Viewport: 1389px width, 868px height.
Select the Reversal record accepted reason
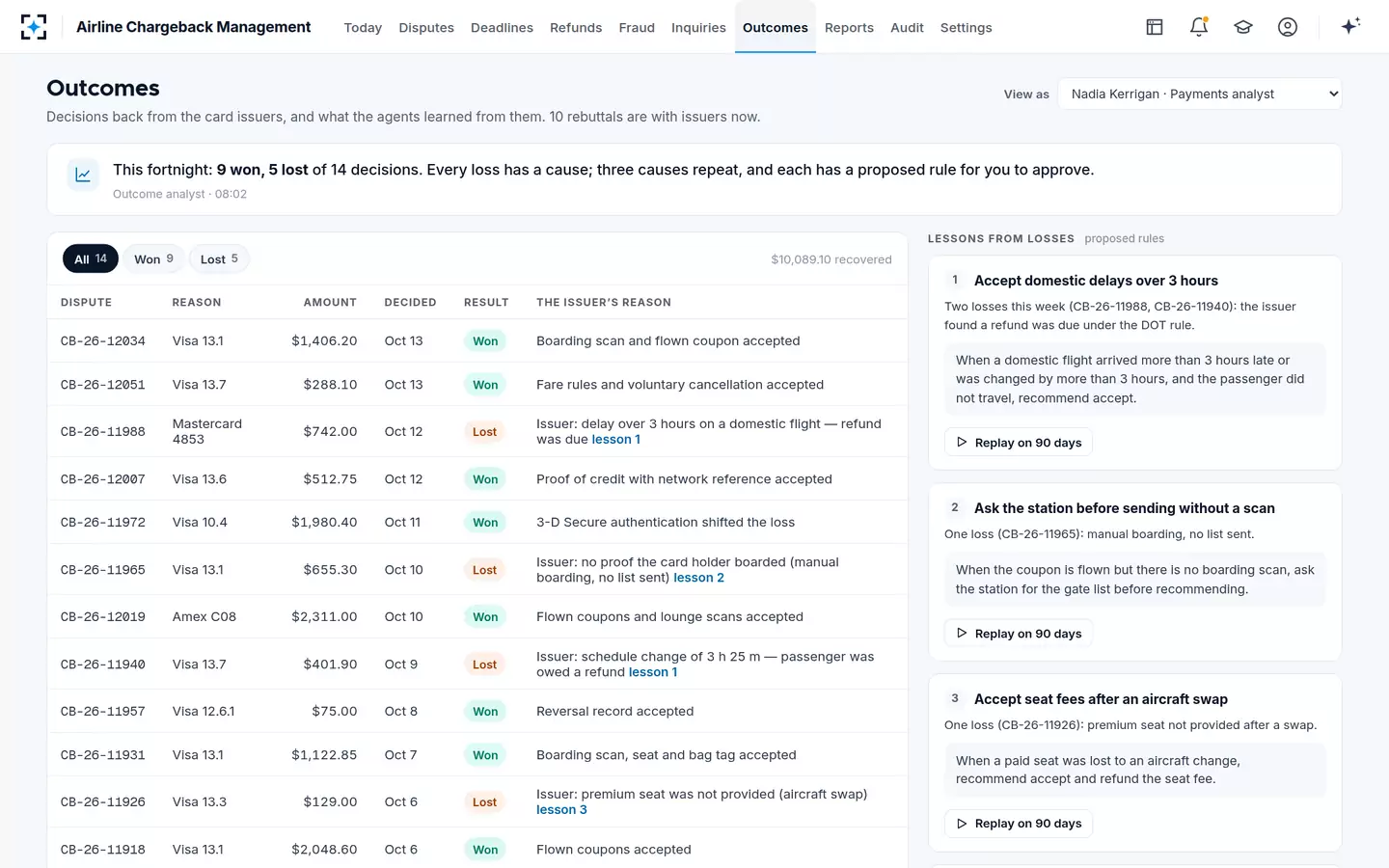pos(615,712)
